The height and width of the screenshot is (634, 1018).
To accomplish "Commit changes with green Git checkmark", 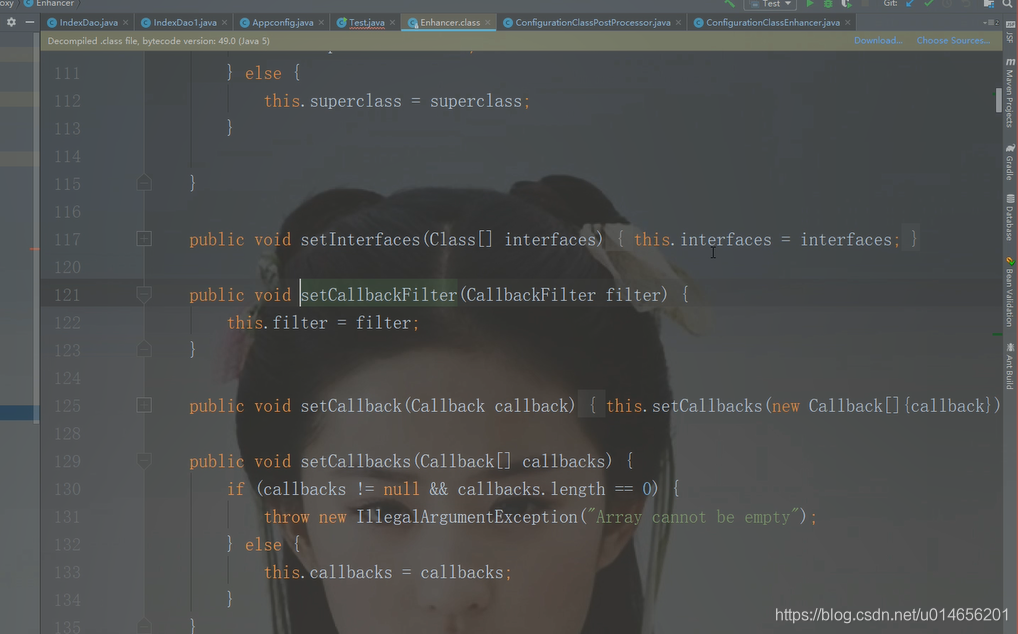I will [929, 4].
